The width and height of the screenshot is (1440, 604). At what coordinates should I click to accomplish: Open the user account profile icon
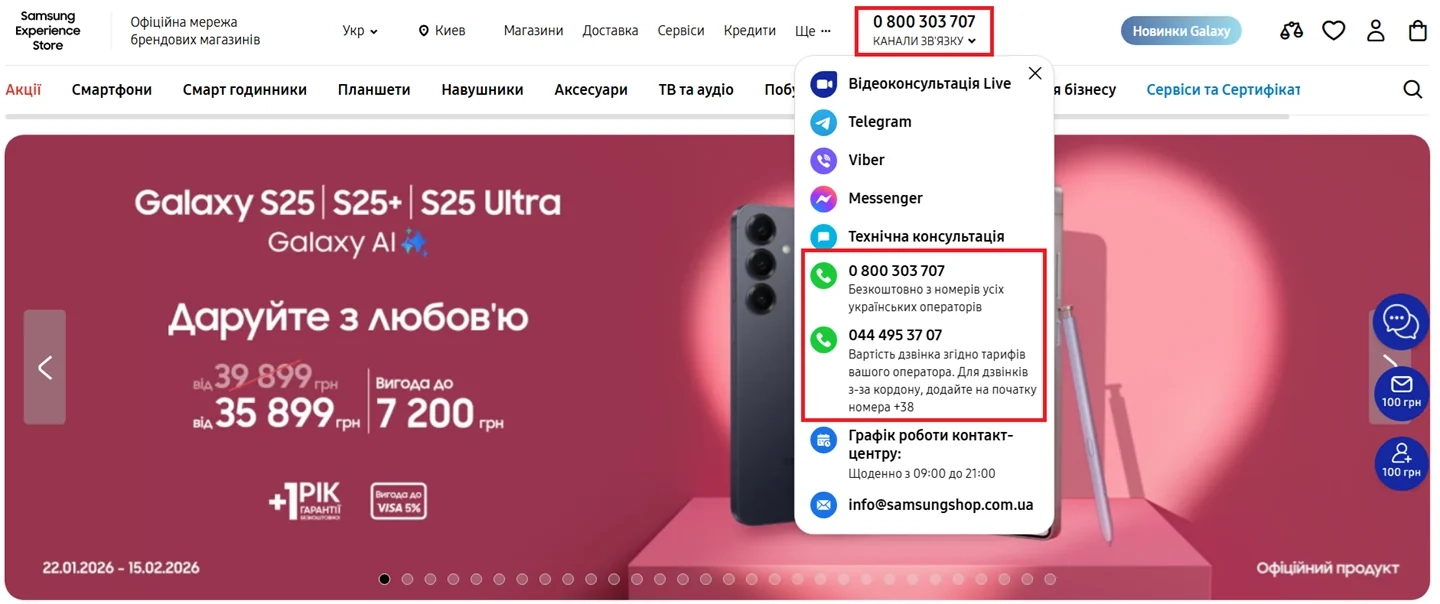coord(1376,31)
